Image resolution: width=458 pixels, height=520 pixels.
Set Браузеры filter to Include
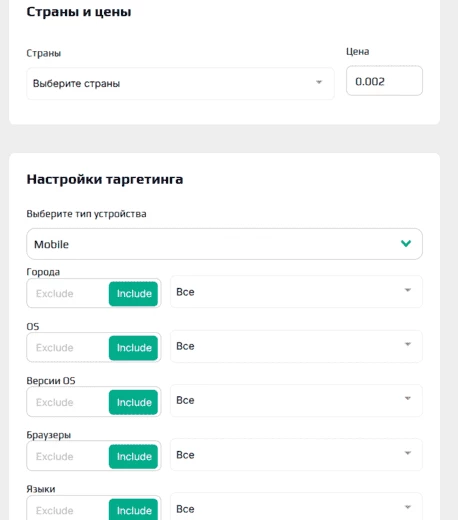[x=133, y=456]
